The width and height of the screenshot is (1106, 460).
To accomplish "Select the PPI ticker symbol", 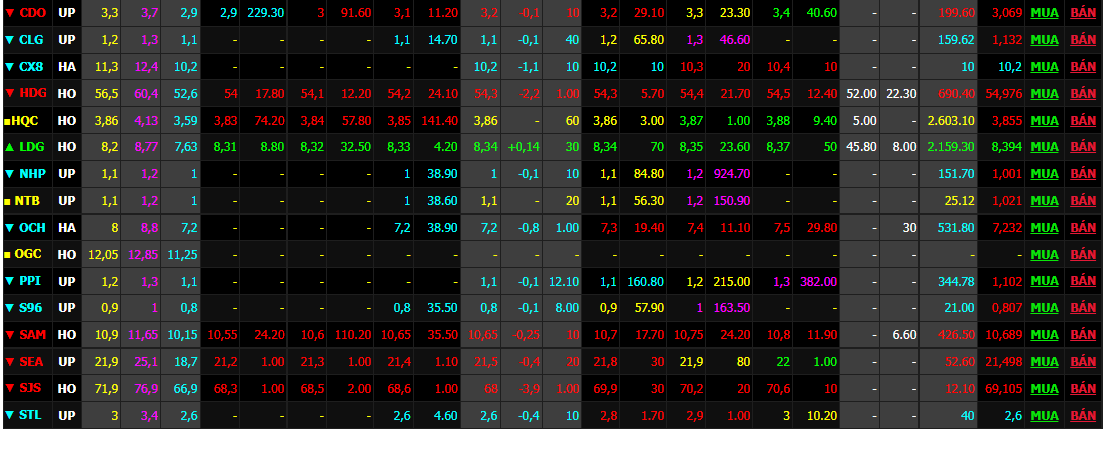I will click(30, 281).
